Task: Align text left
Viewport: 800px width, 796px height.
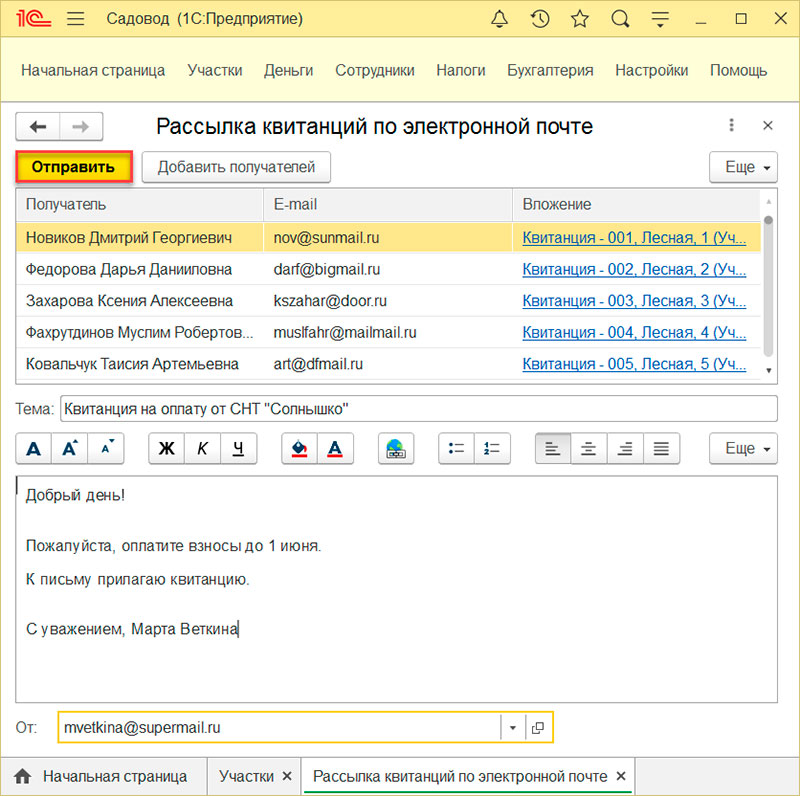Action: (x=553, y=449)
